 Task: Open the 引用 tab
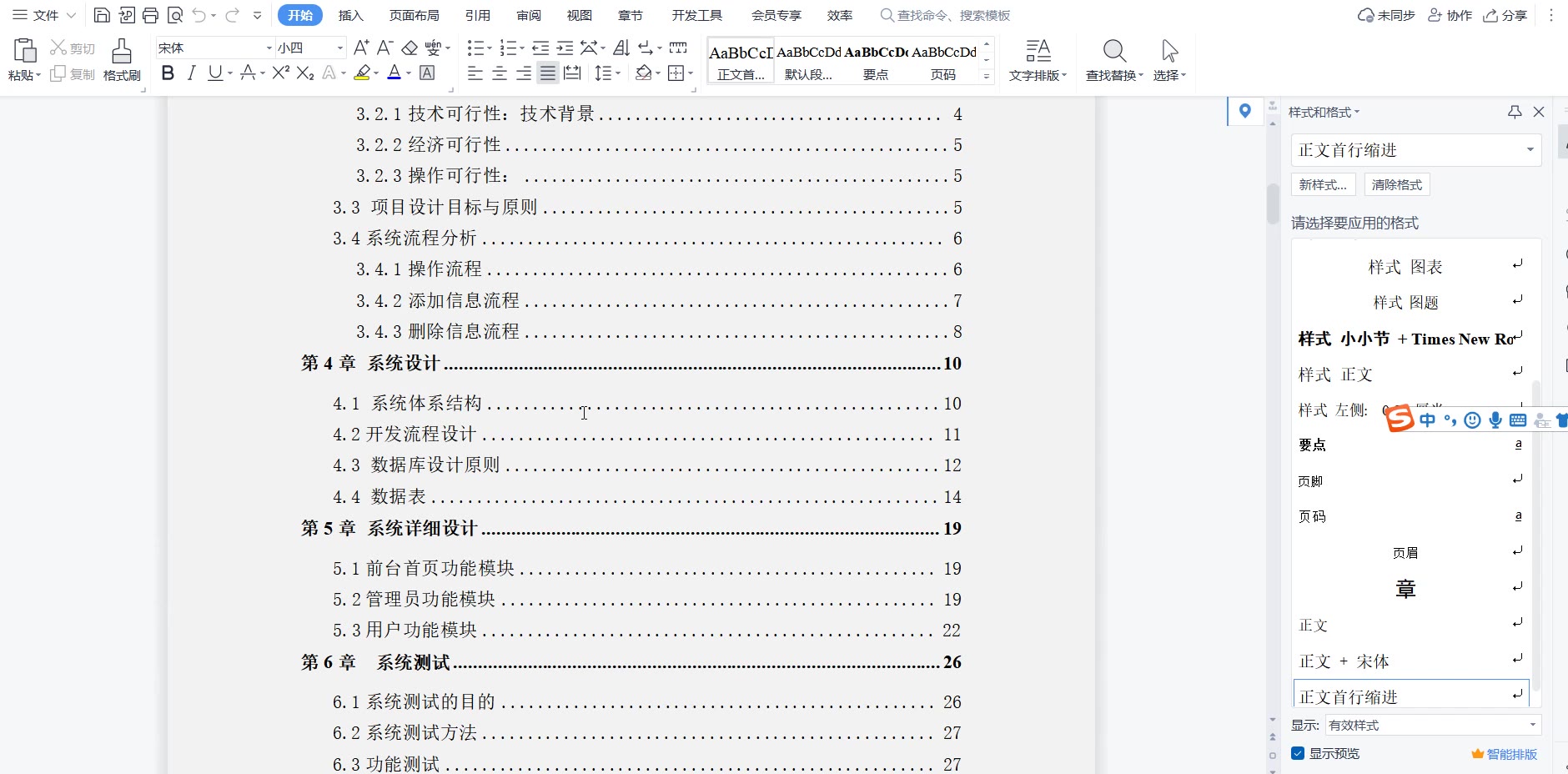click(478, 15)
